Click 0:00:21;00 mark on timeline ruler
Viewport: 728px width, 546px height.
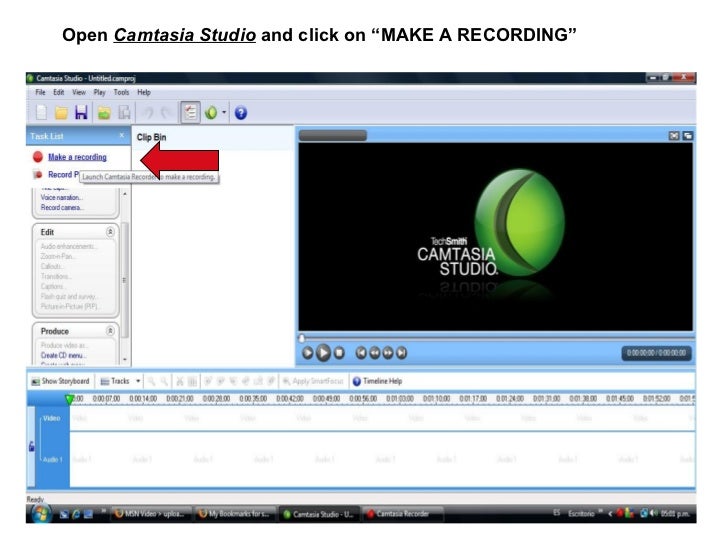tap(180, 398)
